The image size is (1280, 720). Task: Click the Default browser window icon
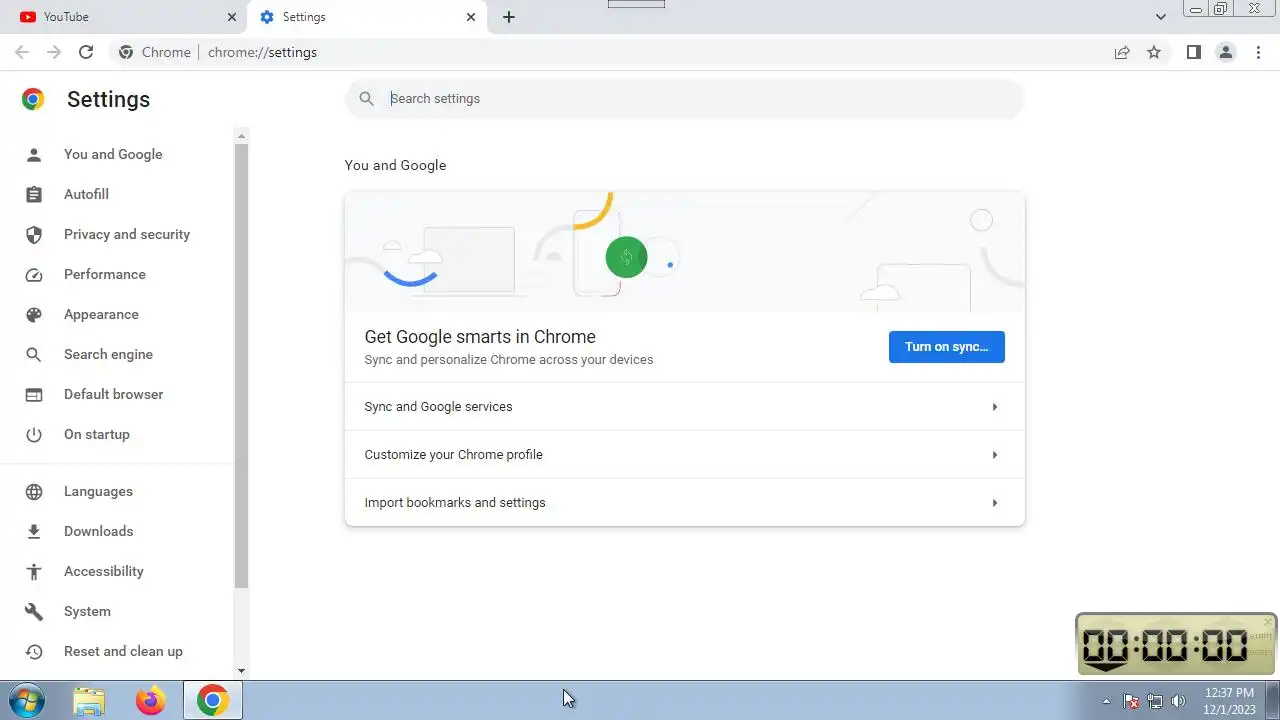(34, 394)
